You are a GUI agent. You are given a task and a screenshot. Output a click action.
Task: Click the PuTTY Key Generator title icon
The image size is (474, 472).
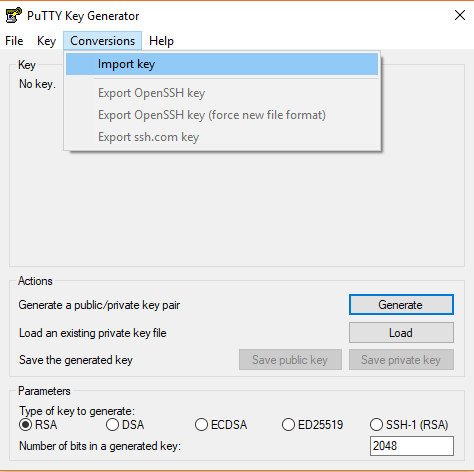pos(14,15)
